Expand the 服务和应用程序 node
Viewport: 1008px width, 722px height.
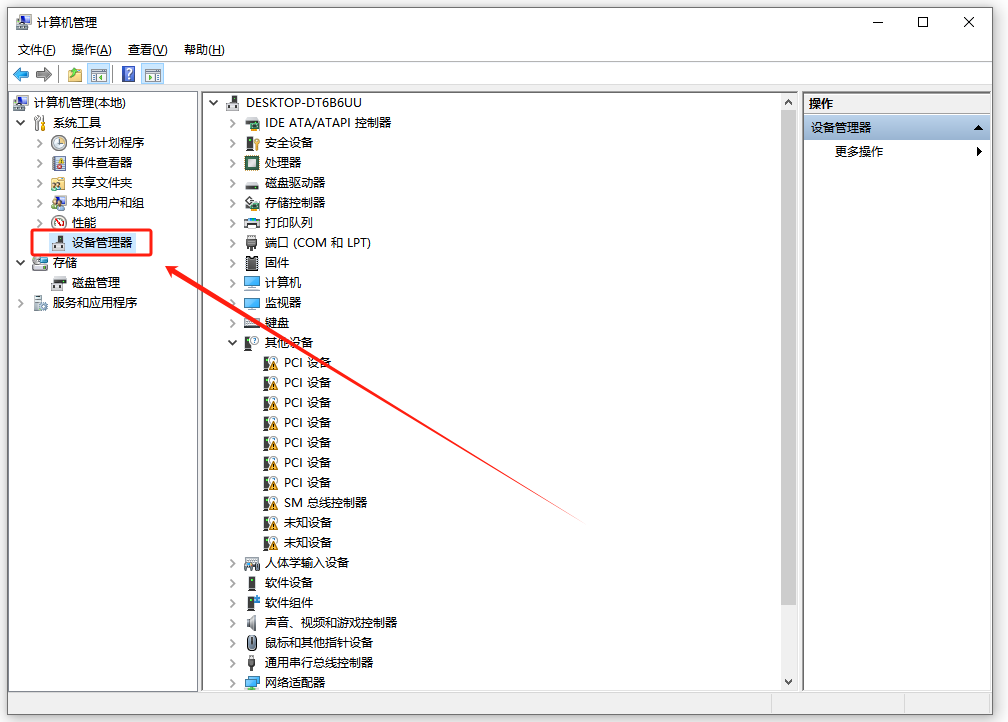[x=21, y=303]
